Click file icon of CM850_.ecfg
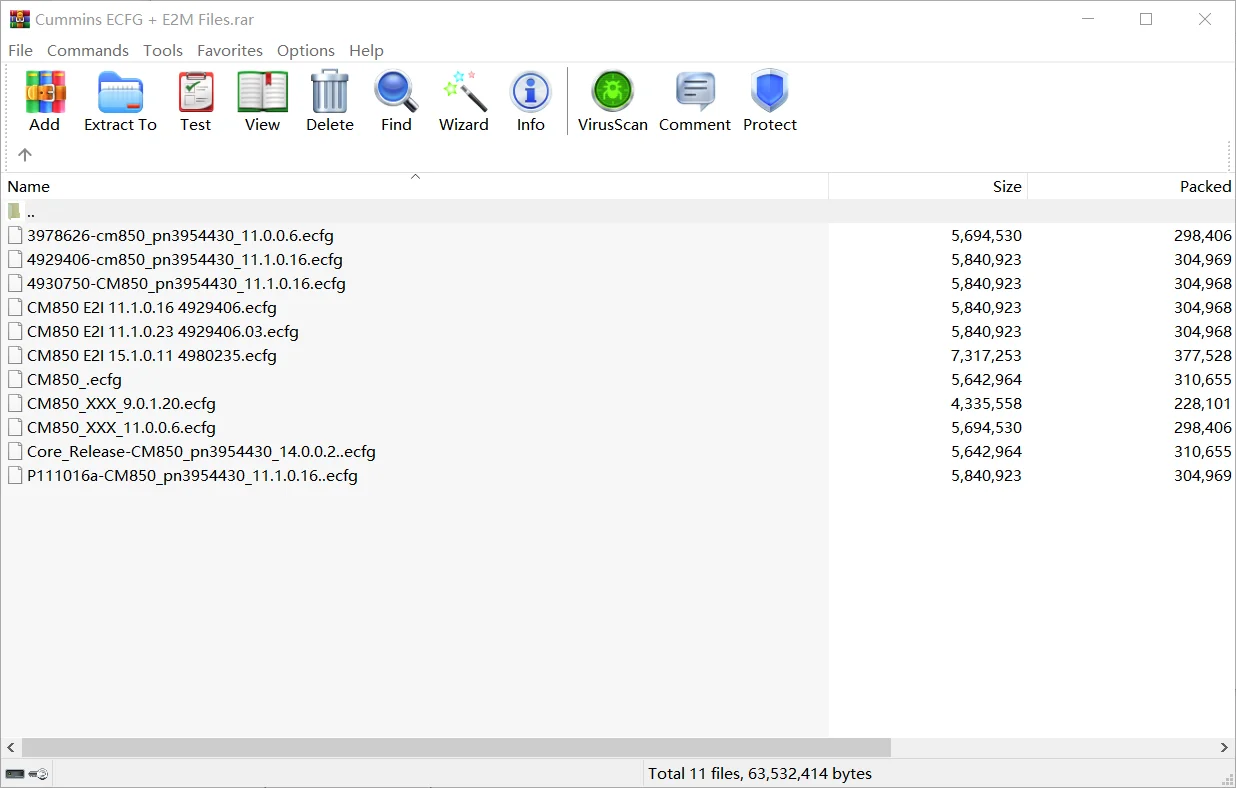This screenshot has height=788, width=1236. (x=15, y=380)
